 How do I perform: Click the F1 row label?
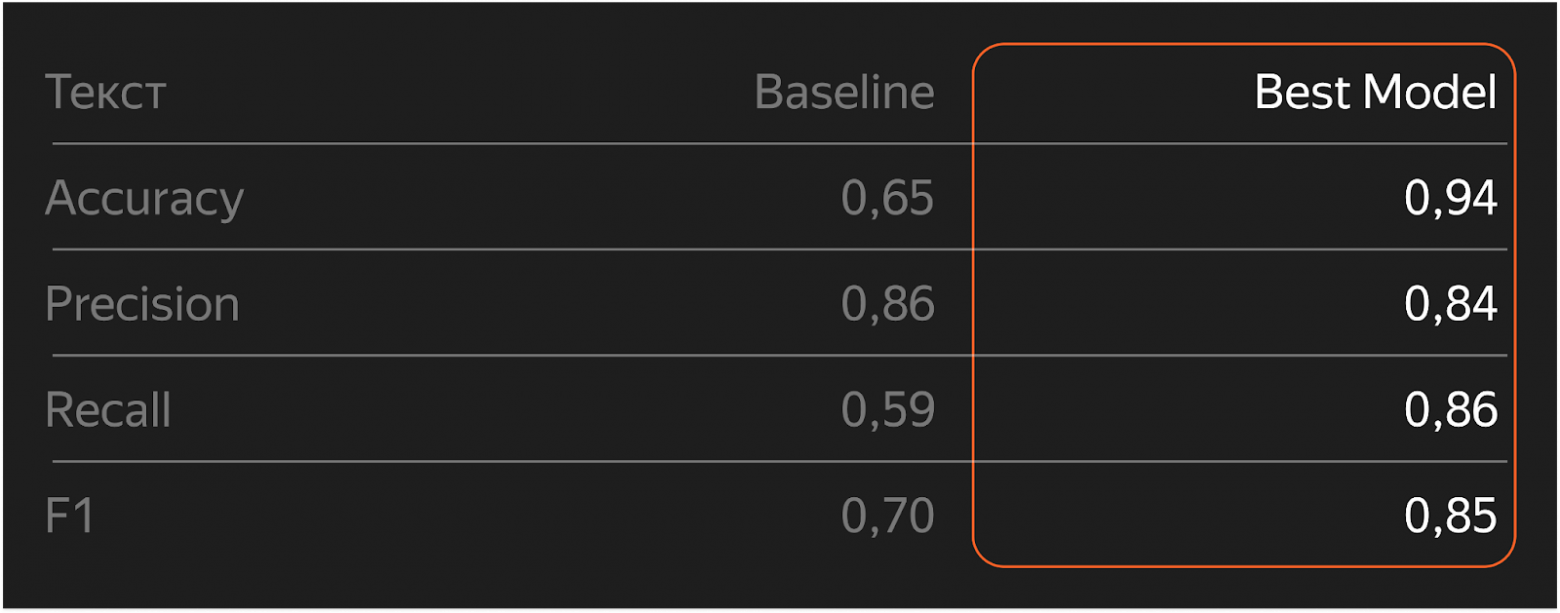pyautogui.click(x=70, y=517)
